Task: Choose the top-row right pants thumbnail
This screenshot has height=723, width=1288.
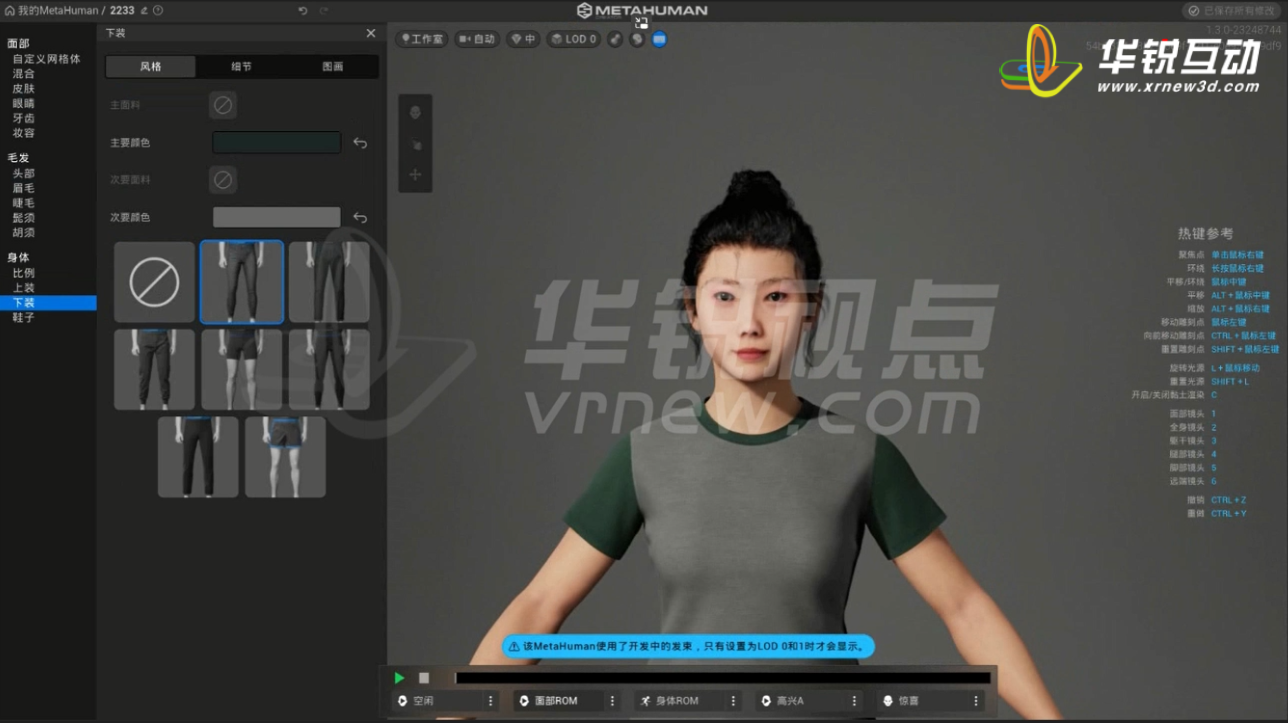Action: (x=329, y=282)
